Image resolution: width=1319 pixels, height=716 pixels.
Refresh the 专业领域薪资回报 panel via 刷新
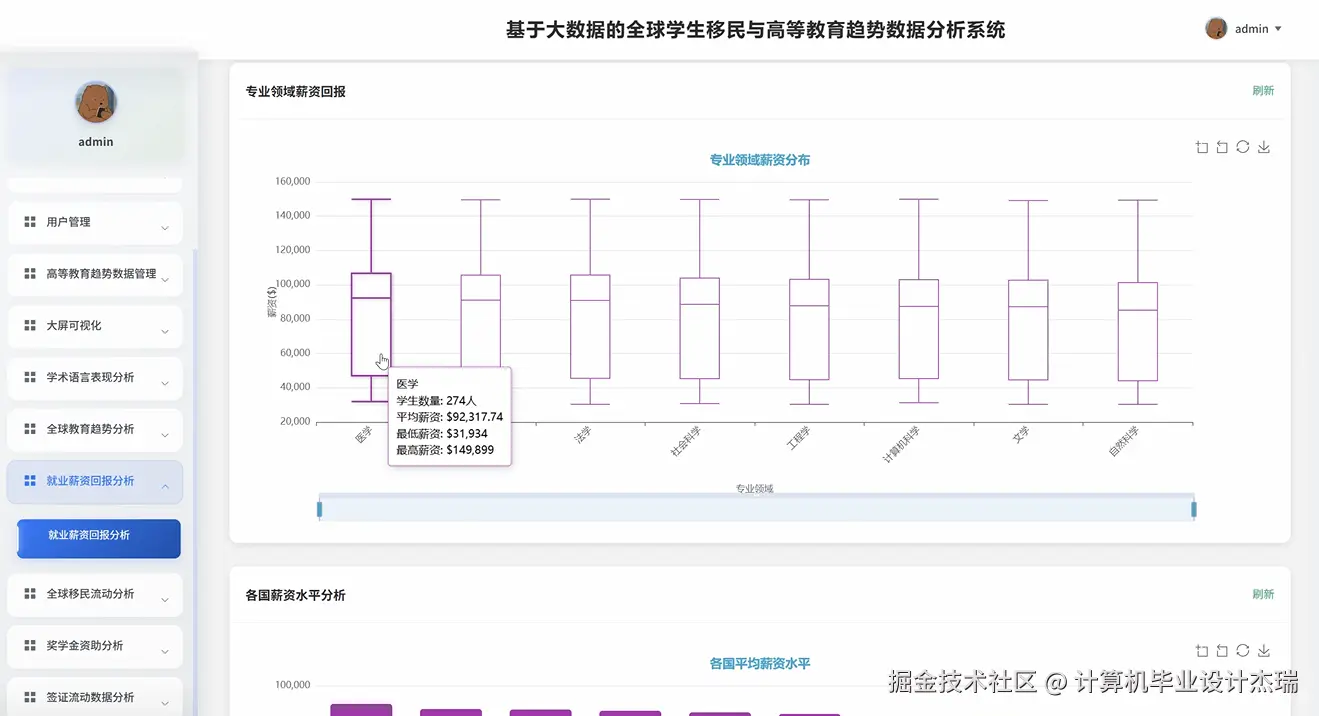1263,91
